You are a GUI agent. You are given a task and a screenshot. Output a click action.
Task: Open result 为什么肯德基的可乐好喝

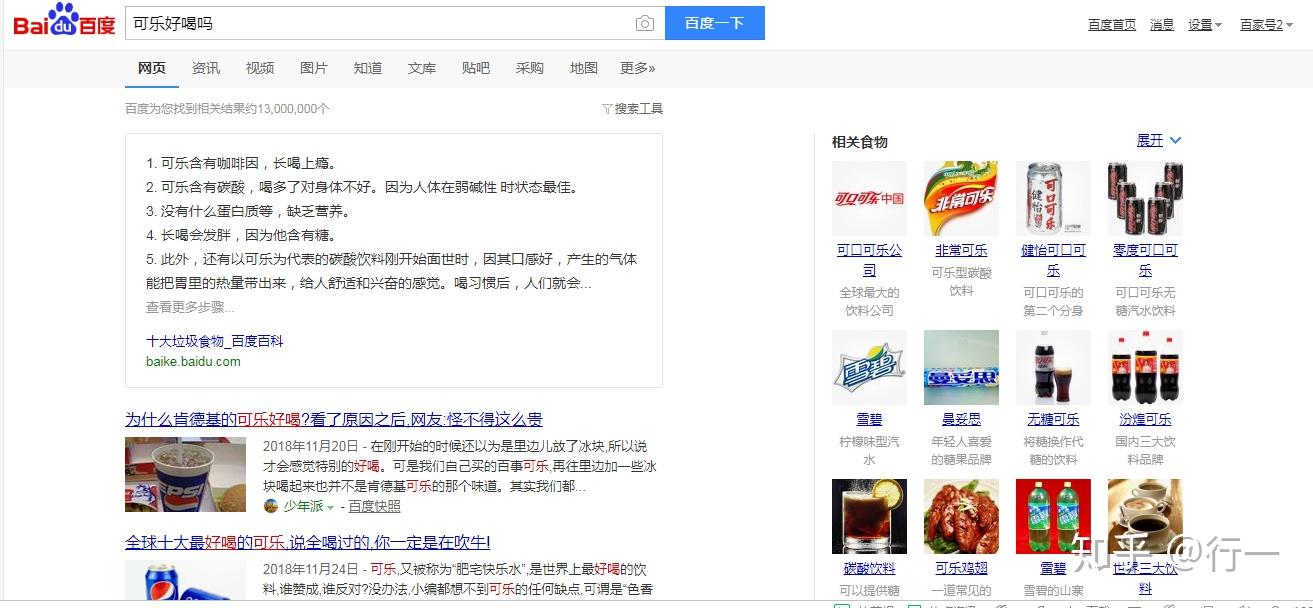click(334, 419)
